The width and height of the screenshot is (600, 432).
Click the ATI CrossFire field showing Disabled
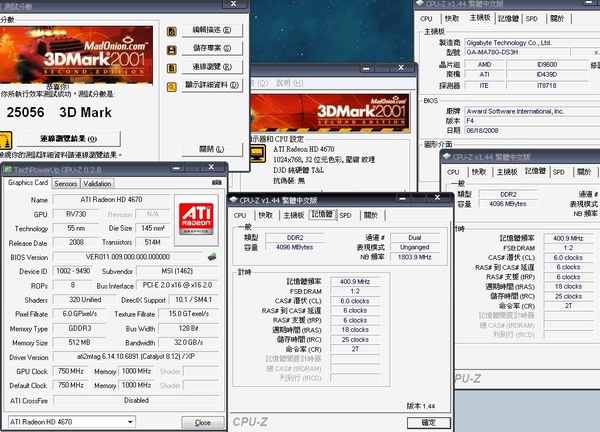(x=136, y=400)
